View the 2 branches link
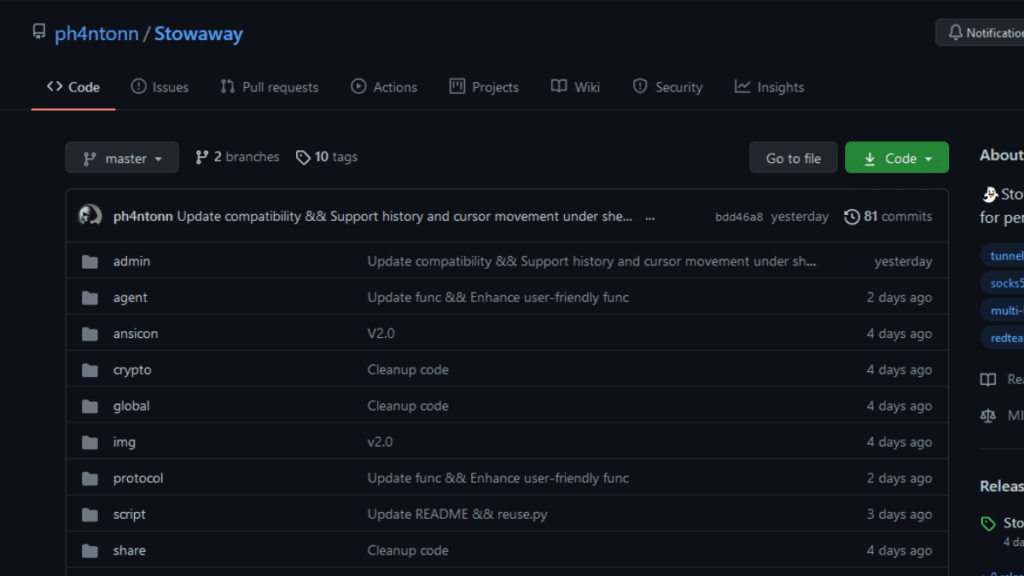 click(x=237, y=157)
